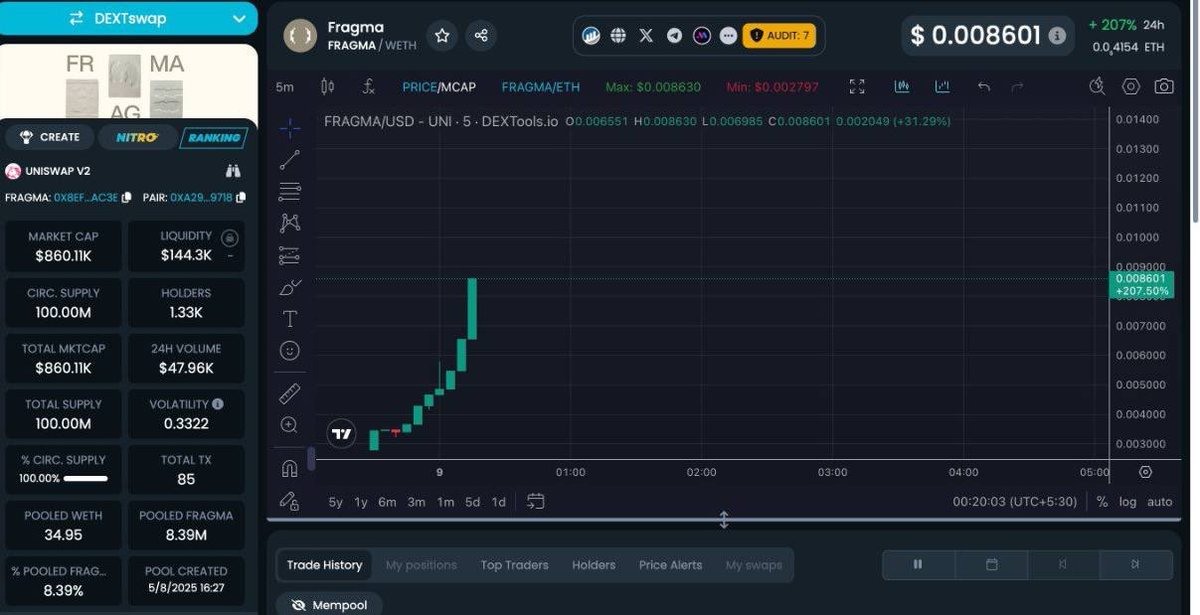Click the TradingView logo on chart

click(x=342, y=433)
